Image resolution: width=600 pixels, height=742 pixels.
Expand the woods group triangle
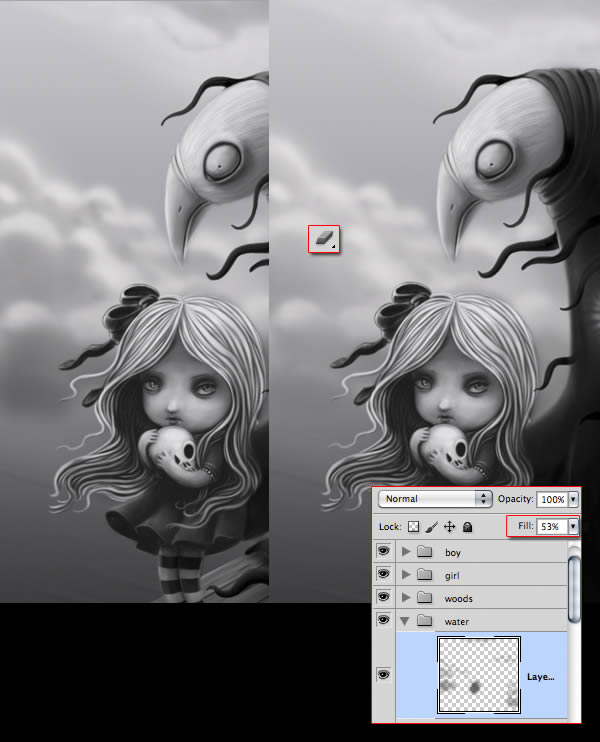pos(406,597)
